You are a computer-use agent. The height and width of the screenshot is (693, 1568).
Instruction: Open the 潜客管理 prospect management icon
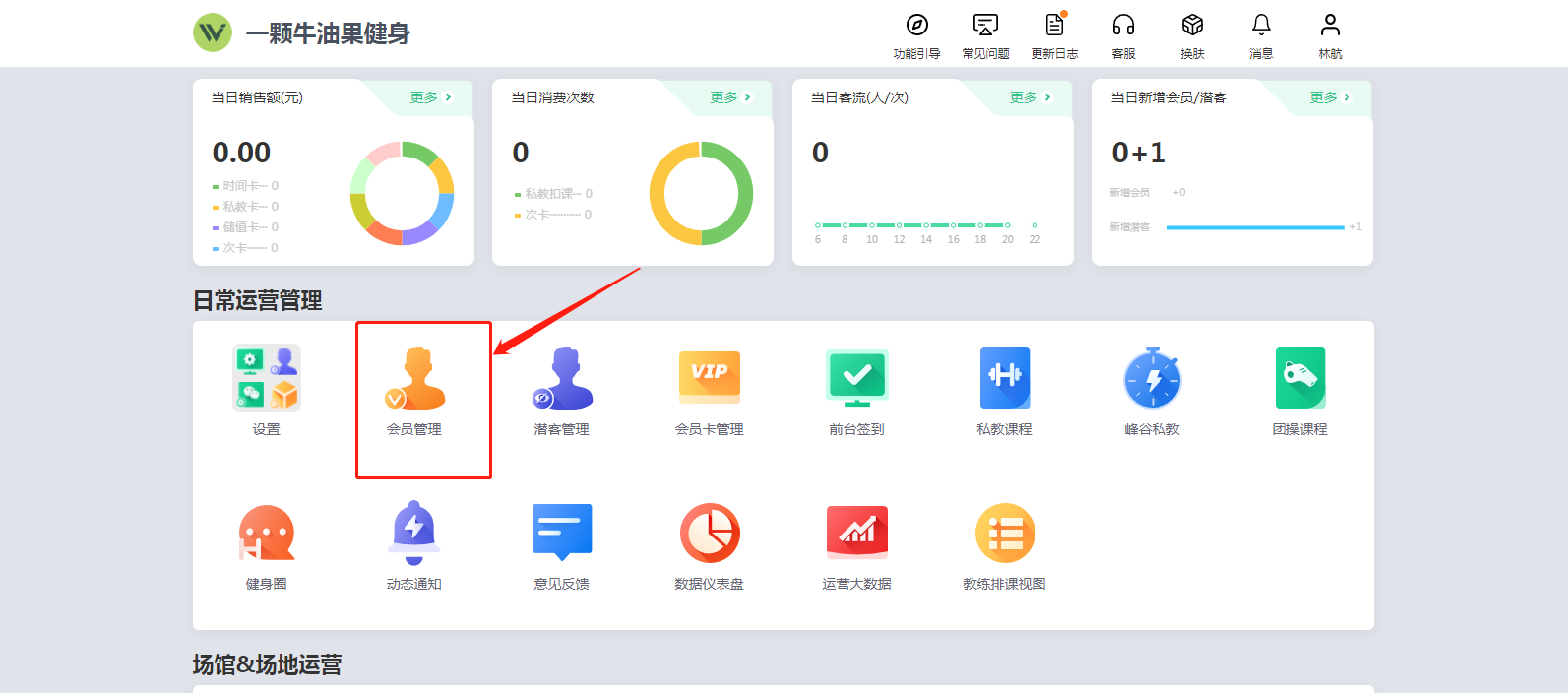(562, 379)
